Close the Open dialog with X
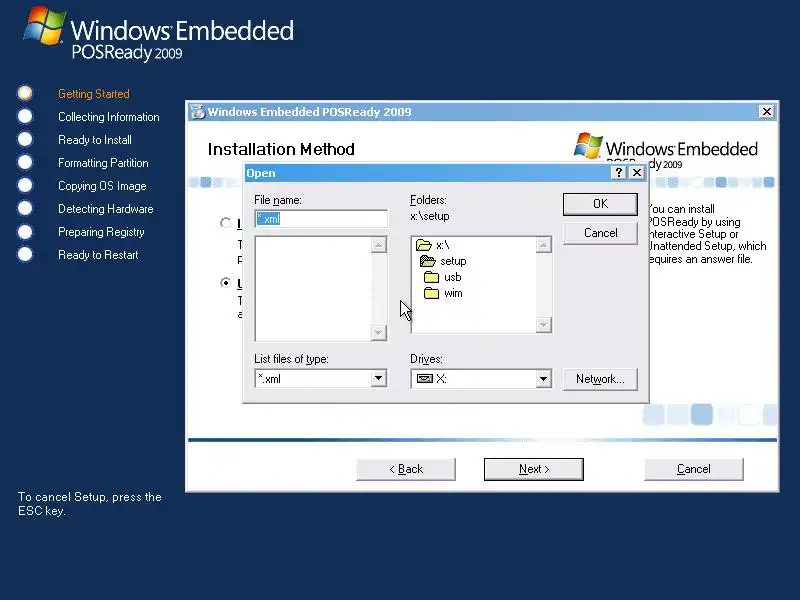The image size is (800, 600). (x=637, y=173)
